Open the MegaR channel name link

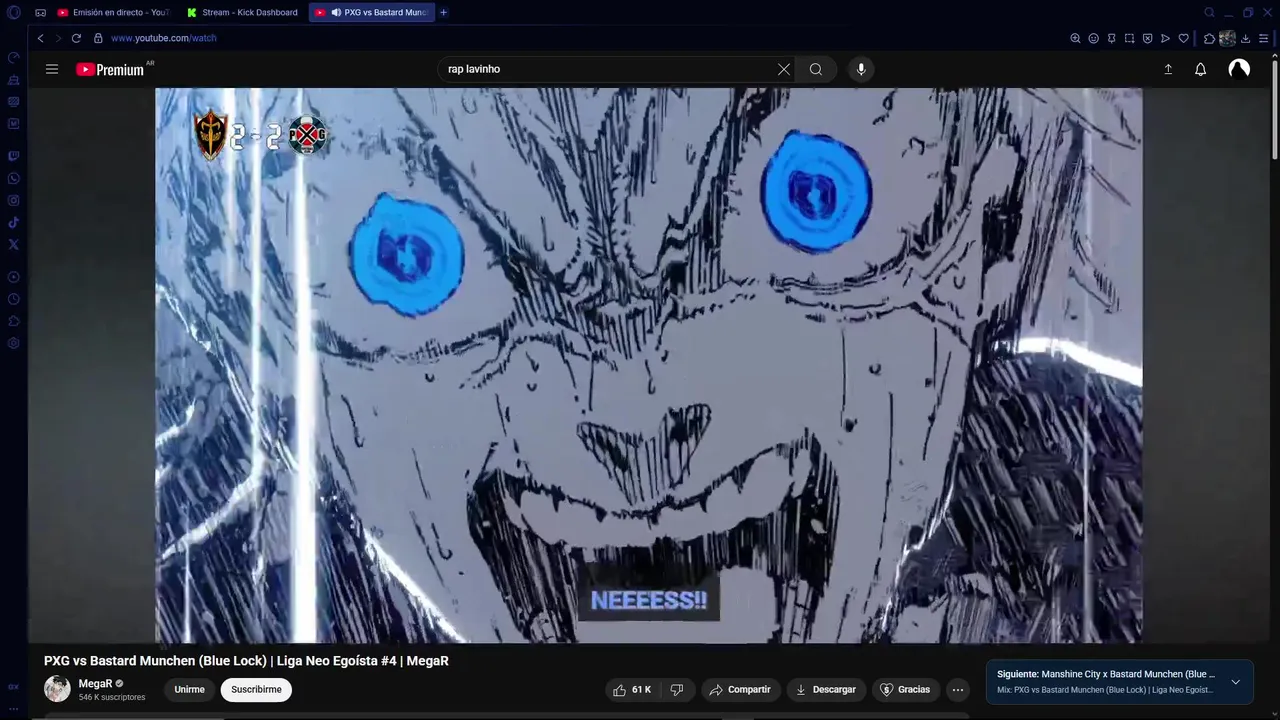96,684
